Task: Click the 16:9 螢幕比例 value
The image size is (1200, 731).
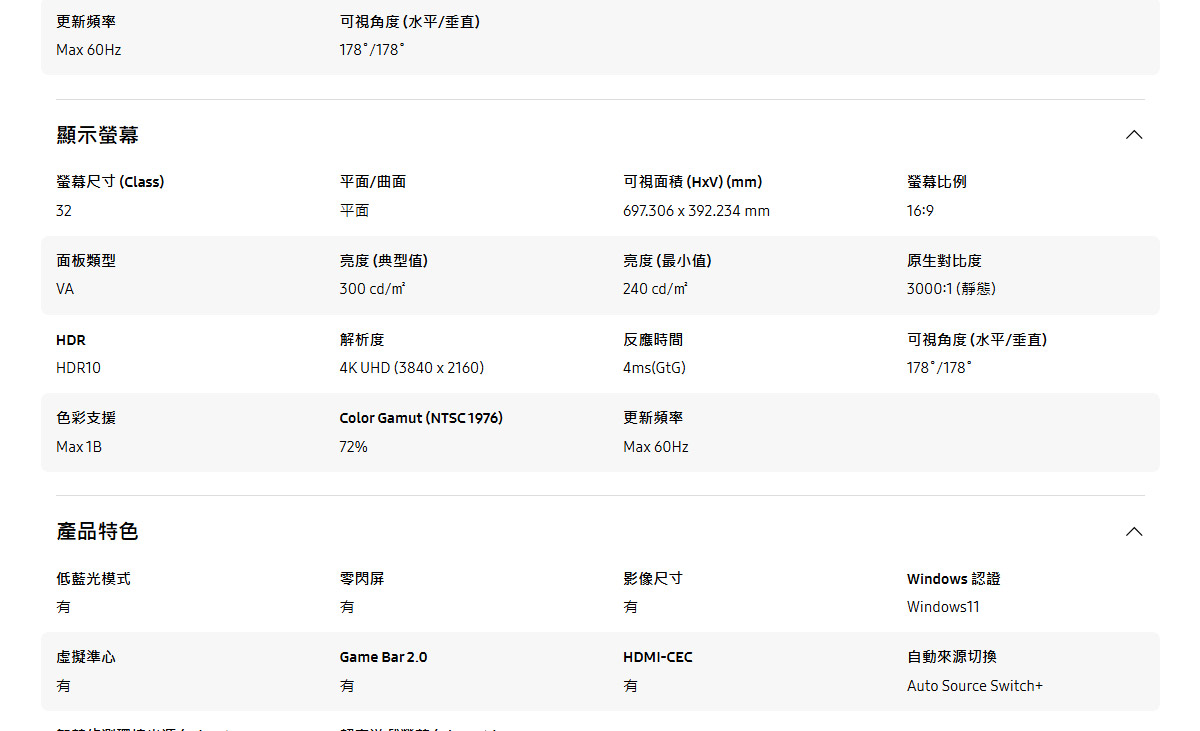Action: [918, 210]
